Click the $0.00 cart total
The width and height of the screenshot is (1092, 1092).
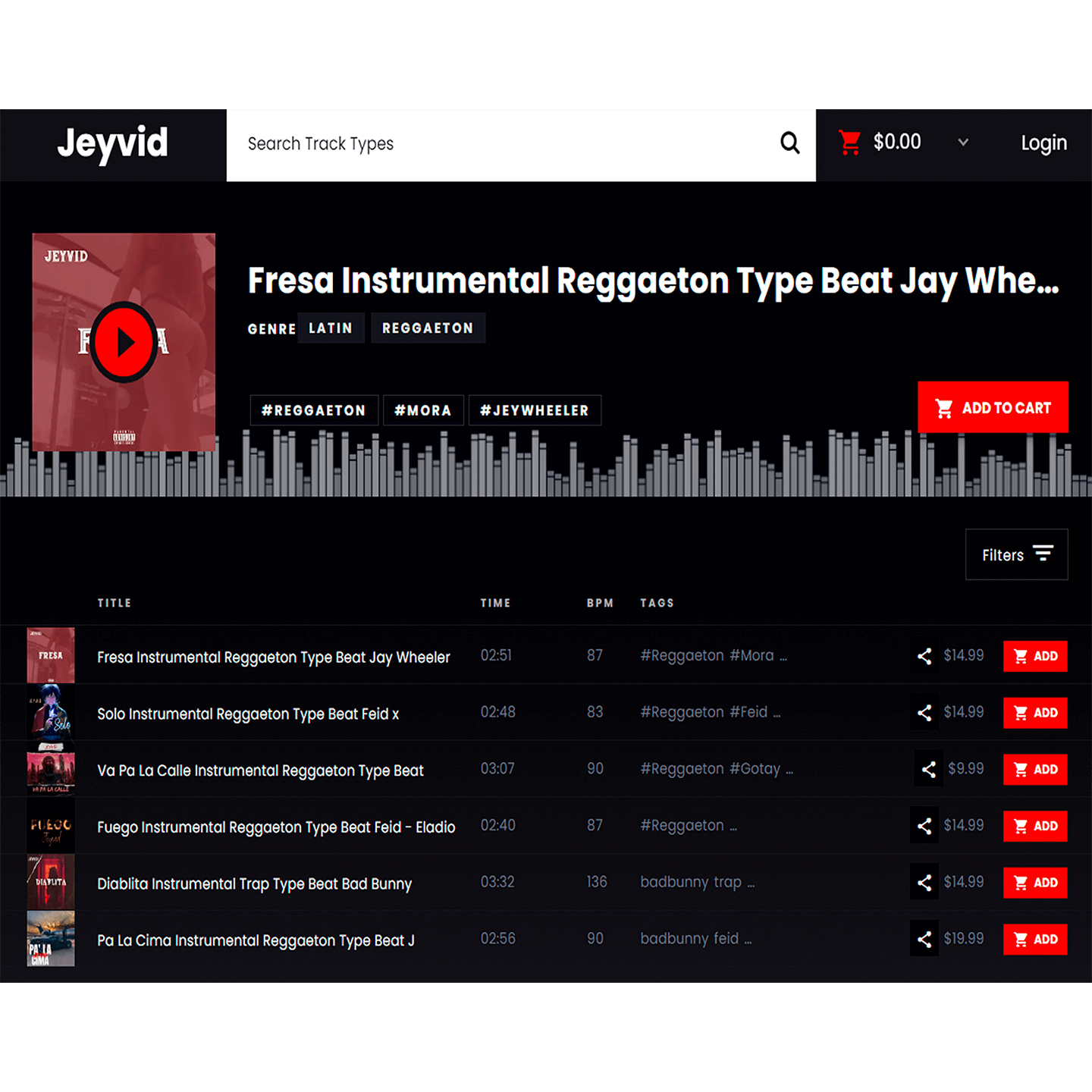point(897,142)
